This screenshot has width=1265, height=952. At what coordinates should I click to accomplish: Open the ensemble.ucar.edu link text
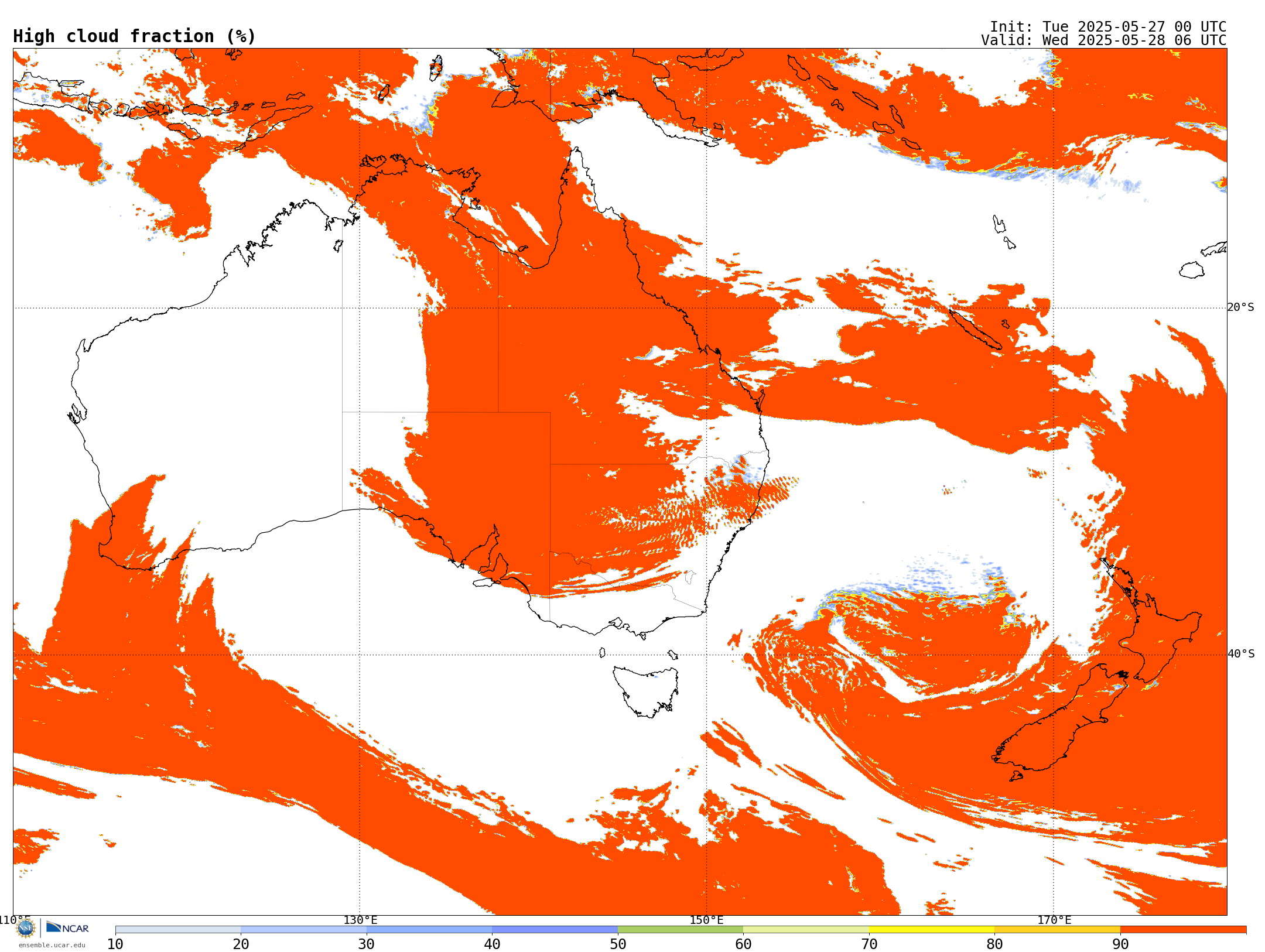tap(52, 945)
